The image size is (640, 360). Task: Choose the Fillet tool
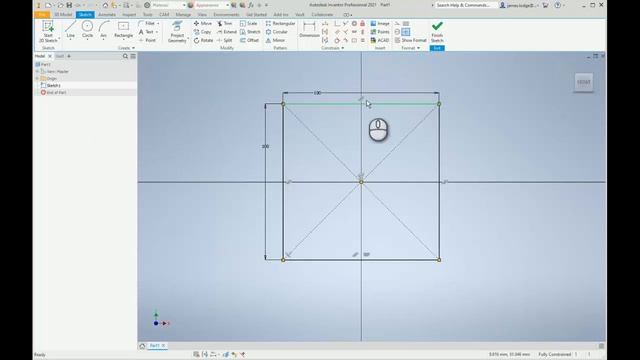[x=147, y=23]
